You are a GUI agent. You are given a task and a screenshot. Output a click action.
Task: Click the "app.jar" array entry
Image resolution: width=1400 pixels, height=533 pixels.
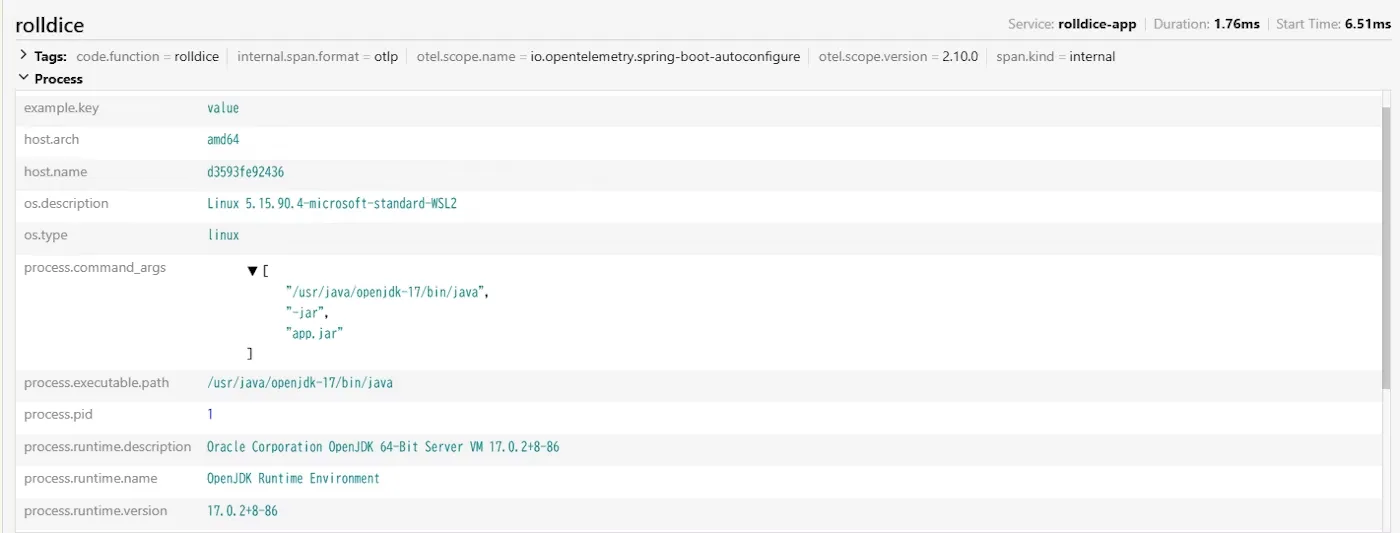click(x=314, y=334)
